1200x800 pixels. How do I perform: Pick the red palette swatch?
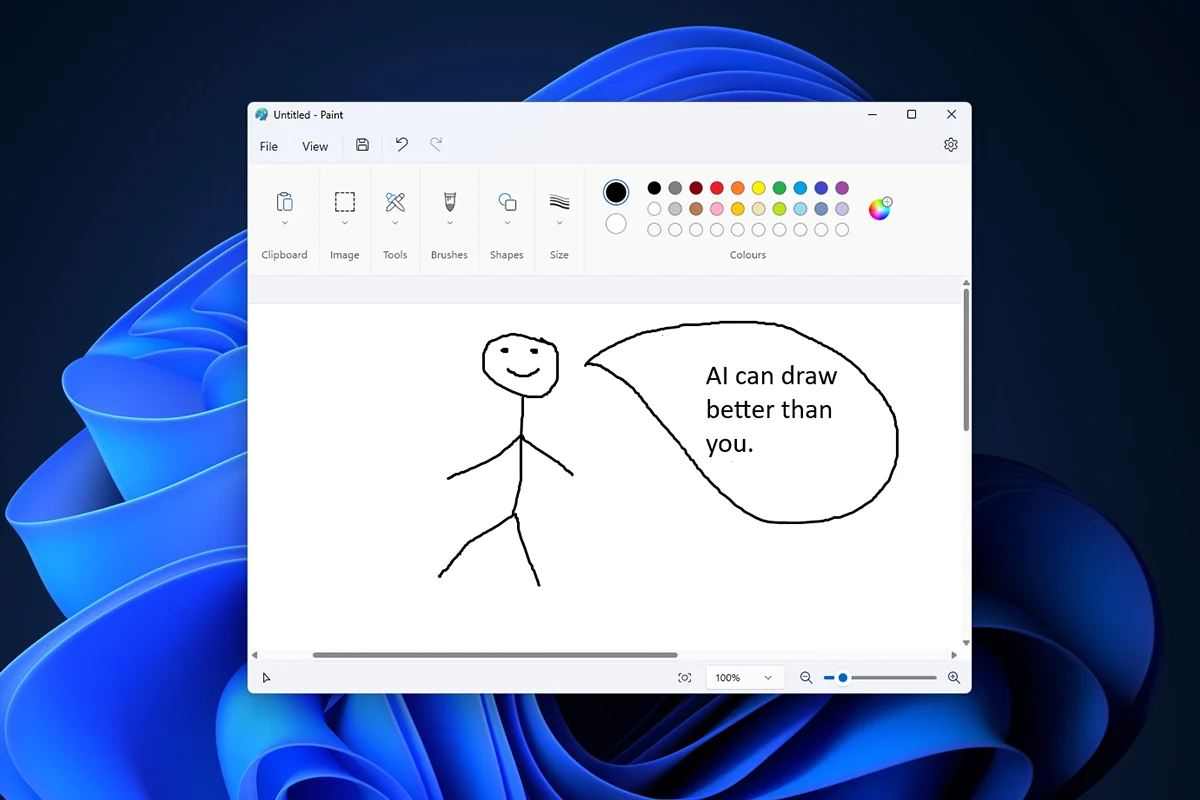[x=717, y=188]
